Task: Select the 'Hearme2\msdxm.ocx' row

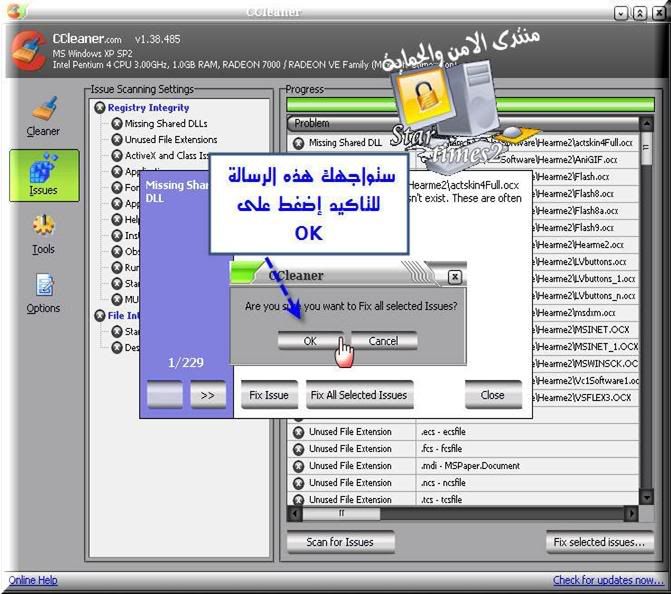Action: tap(585, 313)
